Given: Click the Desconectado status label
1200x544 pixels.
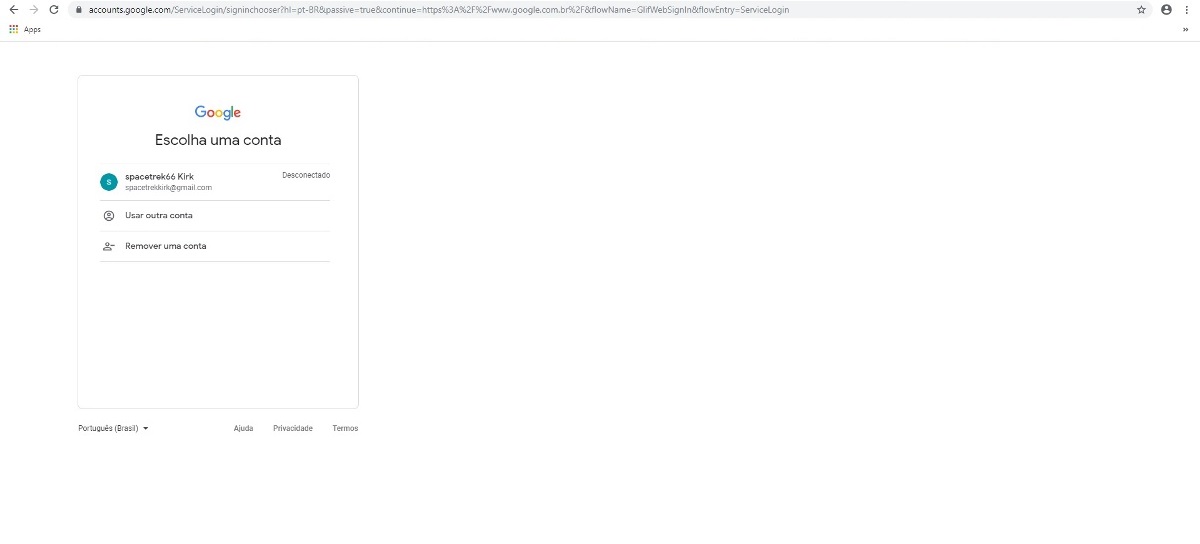Looking at the screenshot, I should point(306,175).
